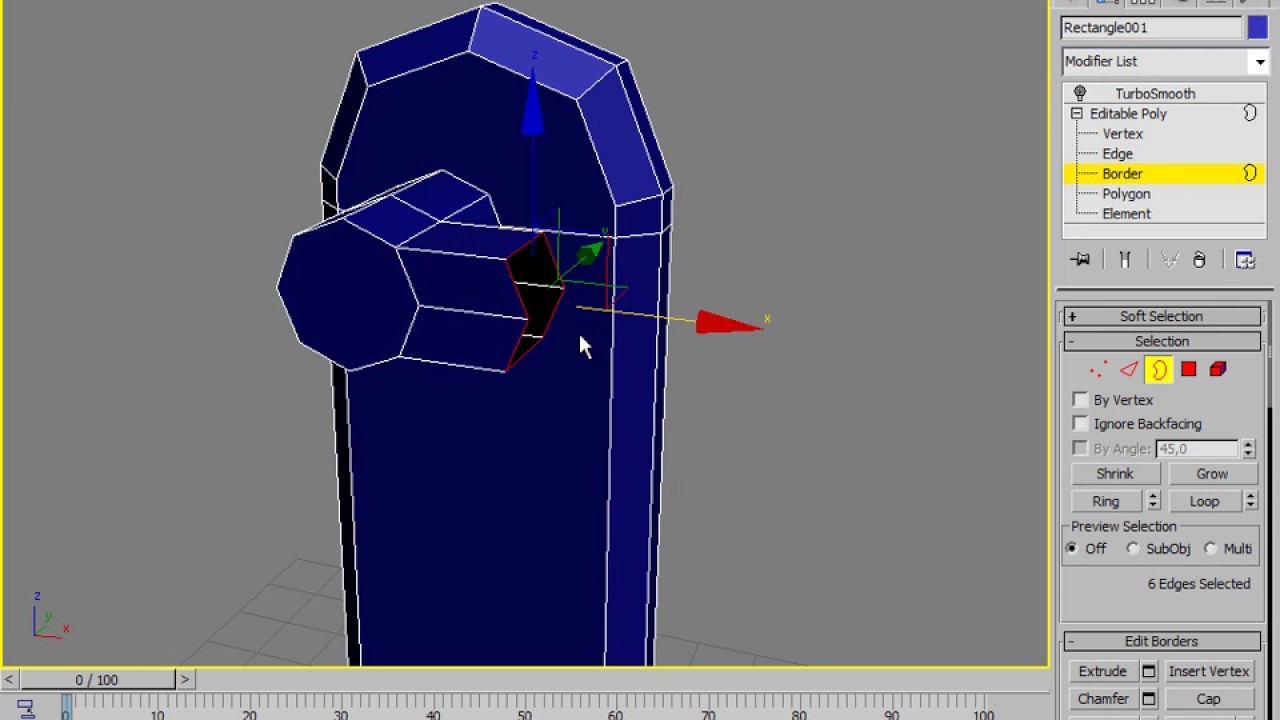Adjust the By Angle value spinner
The image size is (1280, 720).
(x=1248, y=449)
